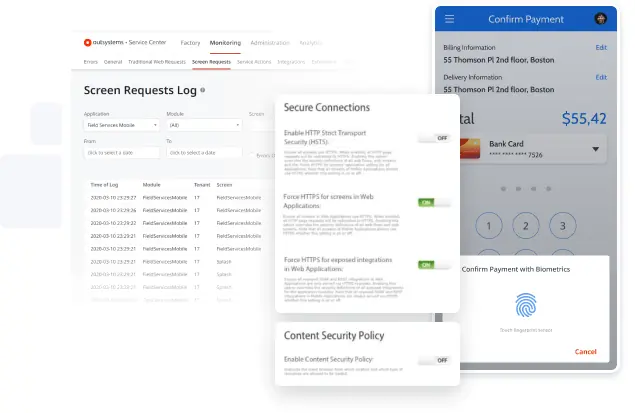The height and width of the screenshot is (413, 635).
Task: Click Cancel in biometrics dialog
Action: point(586,351)
